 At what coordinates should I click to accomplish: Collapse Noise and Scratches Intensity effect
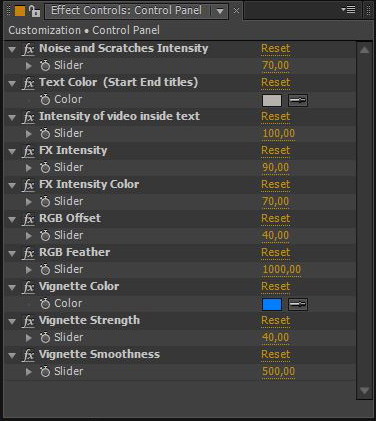tap(12, 50)
